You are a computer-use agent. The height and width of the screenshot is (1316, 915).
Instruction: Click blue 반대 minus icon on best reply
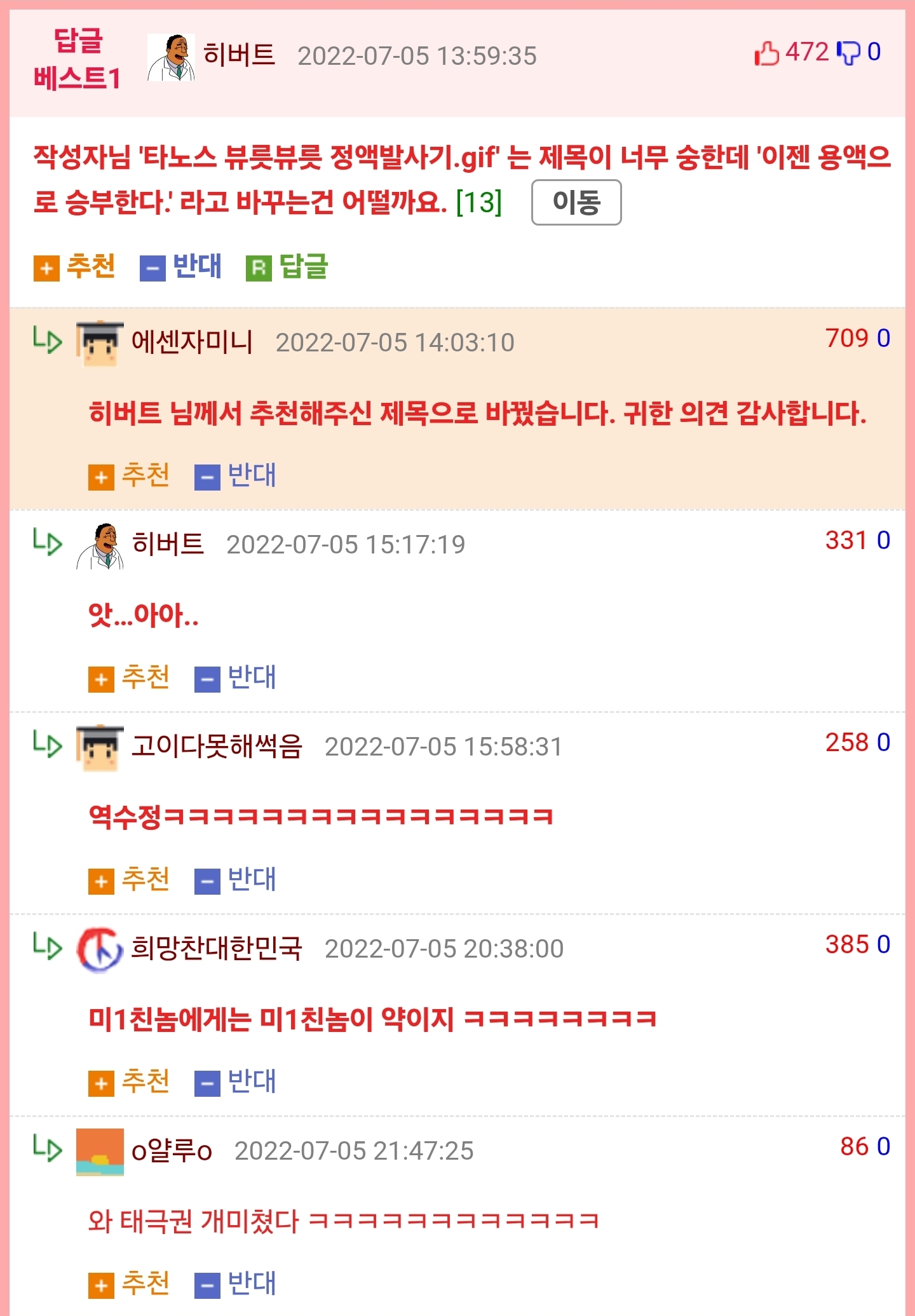pyautogui.click(x=152, y=268)
